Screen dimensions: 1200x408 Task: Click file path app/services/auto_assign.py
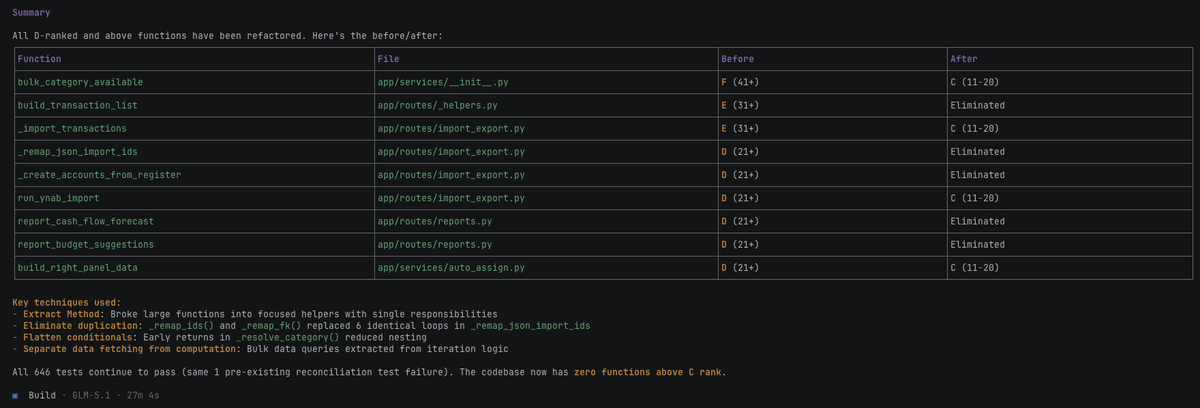coord(451,268)
